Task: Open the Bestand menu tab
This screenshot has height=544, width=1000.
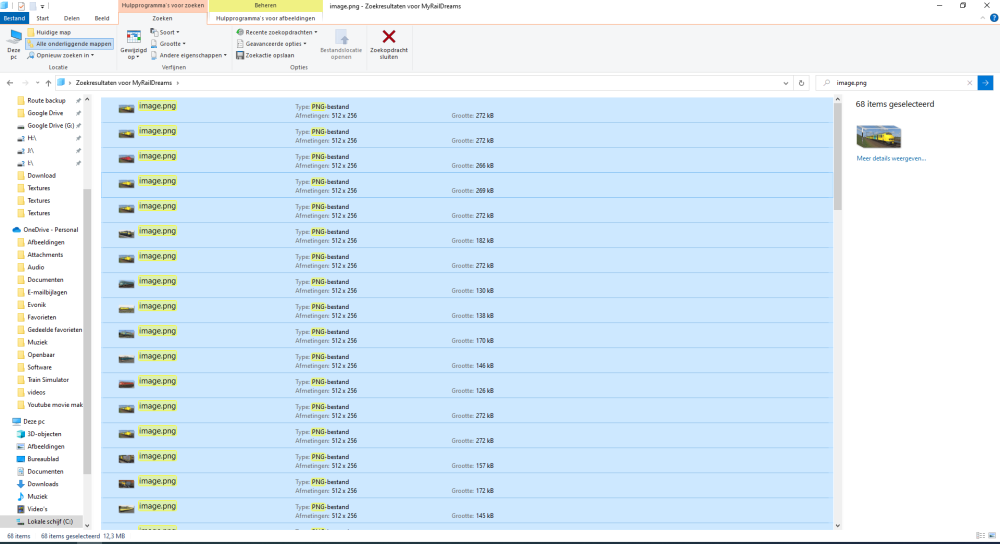Action: (14, 18)
